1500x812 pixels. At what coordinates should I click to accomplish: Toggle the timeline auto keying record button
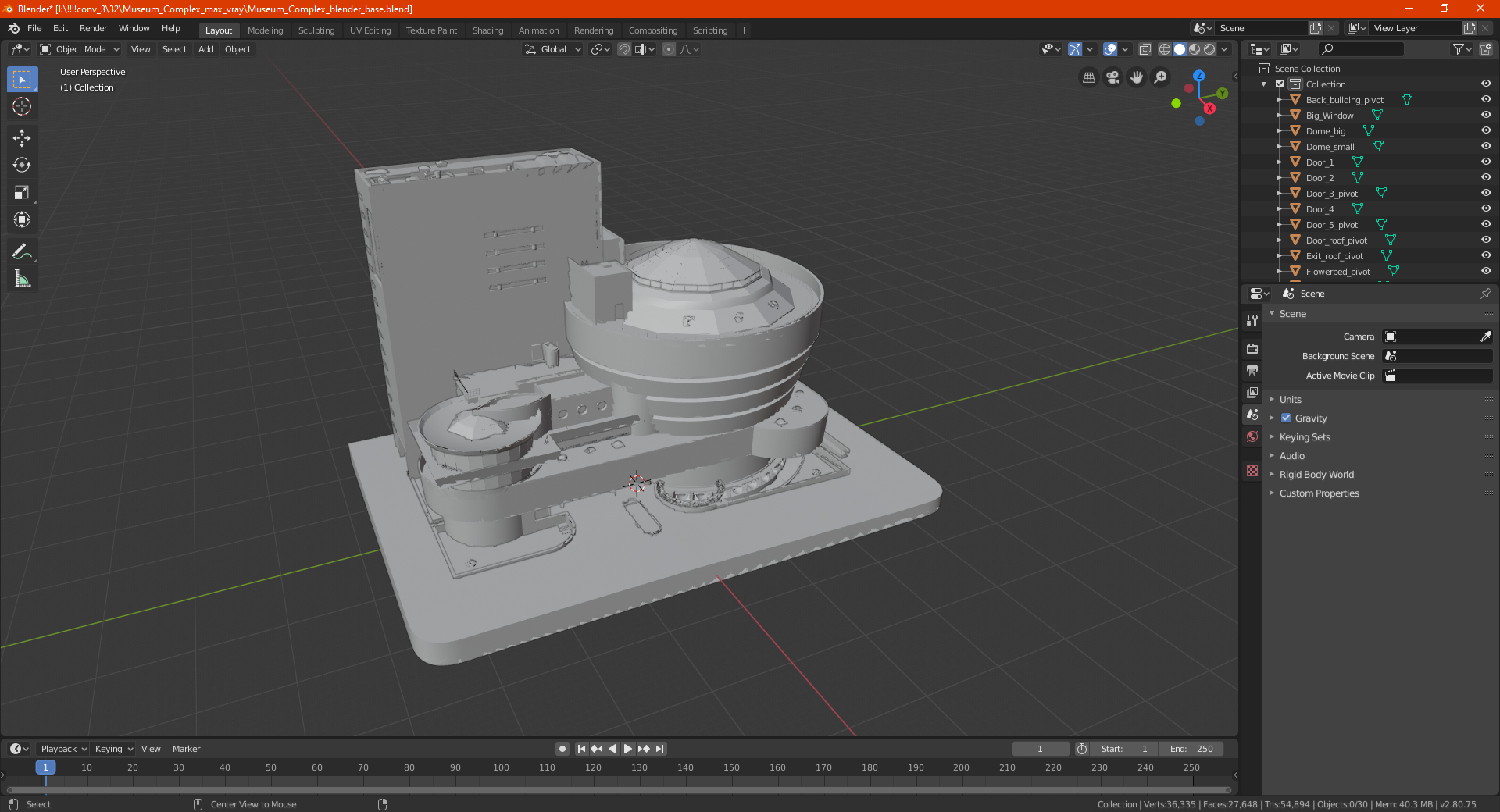click(562, 749)
